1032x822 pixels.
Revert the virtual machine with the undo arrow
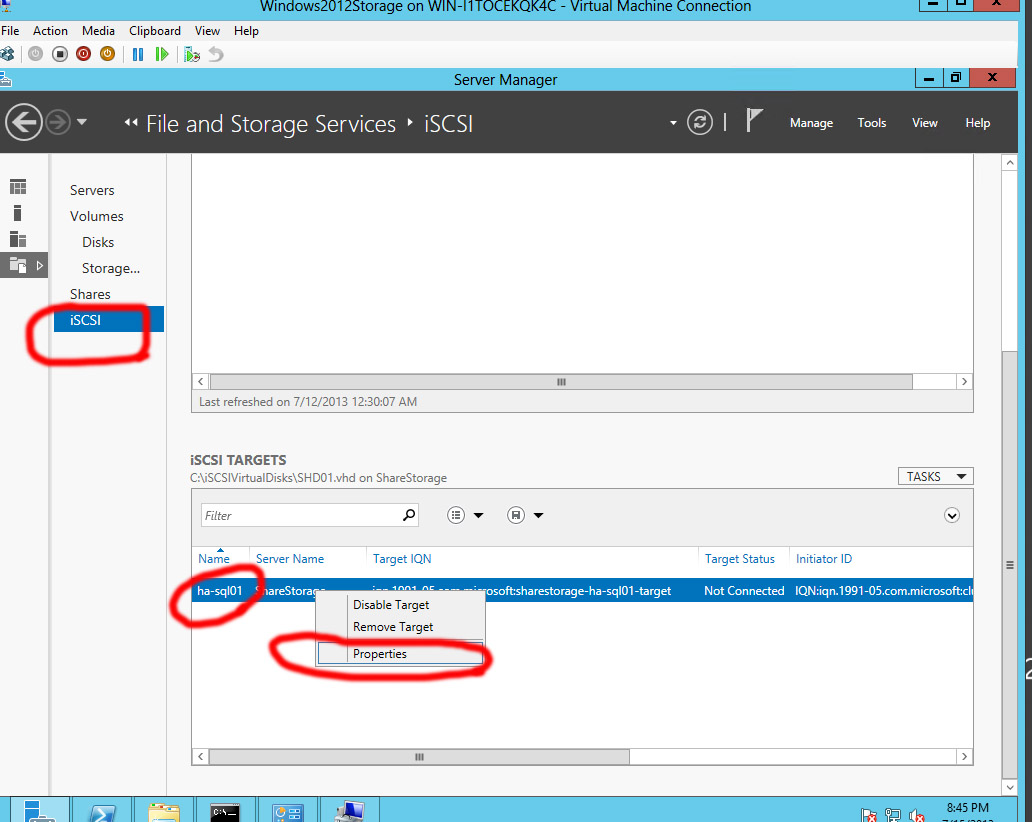click(215, 53)
